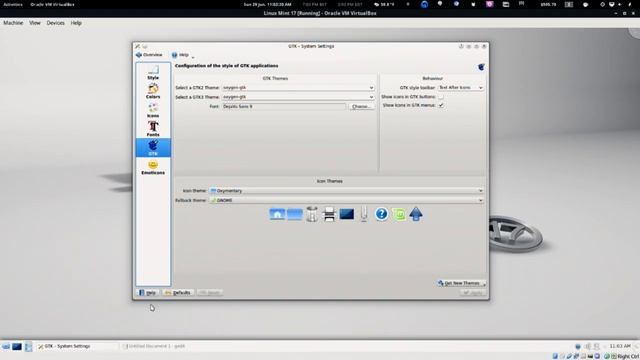Open the VirtualBox View menu
This screenshot has height=360, width=640.
(x=35, y=23)
